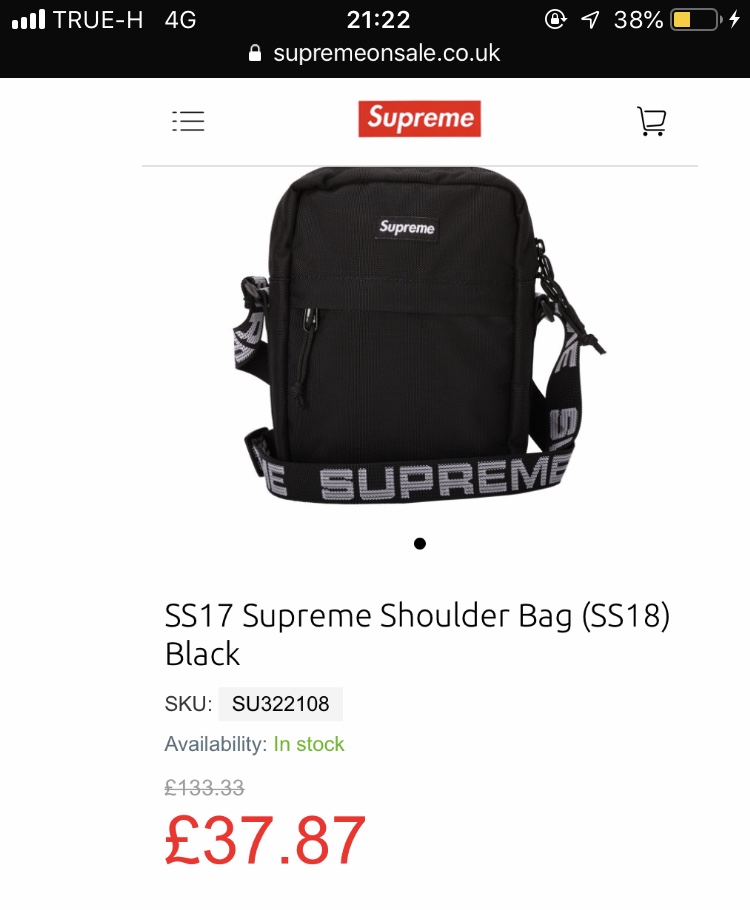750x910 pixels.
Task: Tap the image carousel dot indicator
Action: pyautogui.click(x=420, y=544)
